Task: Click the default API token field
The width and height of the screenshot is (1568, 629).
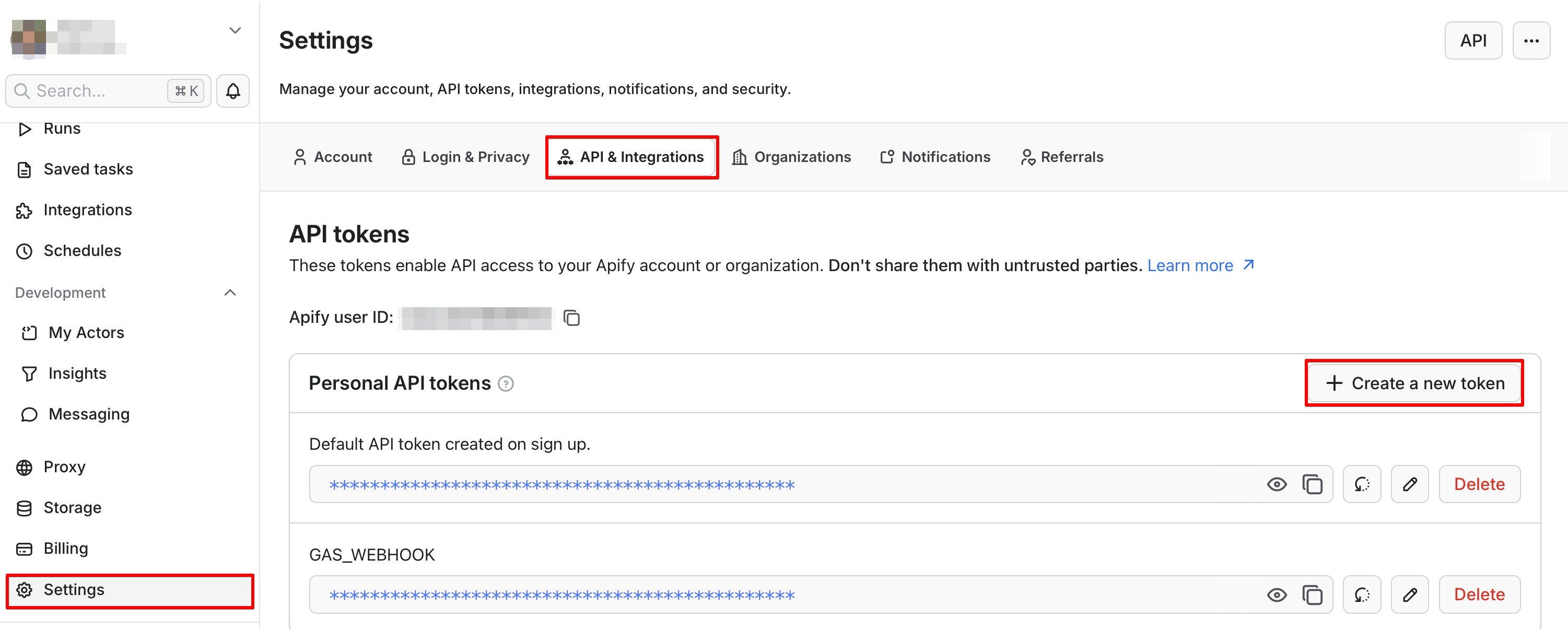Action: [x=821, y=485]
